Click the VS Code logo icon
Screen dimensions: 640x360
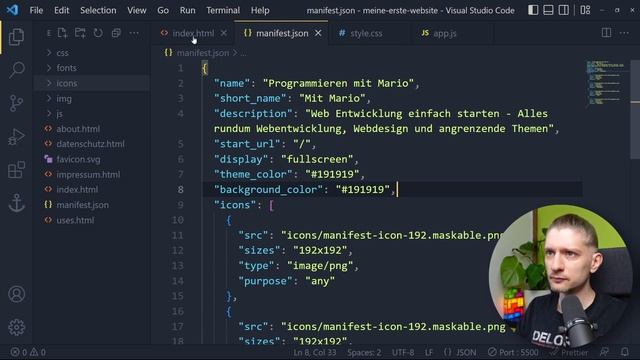point(12,10)
